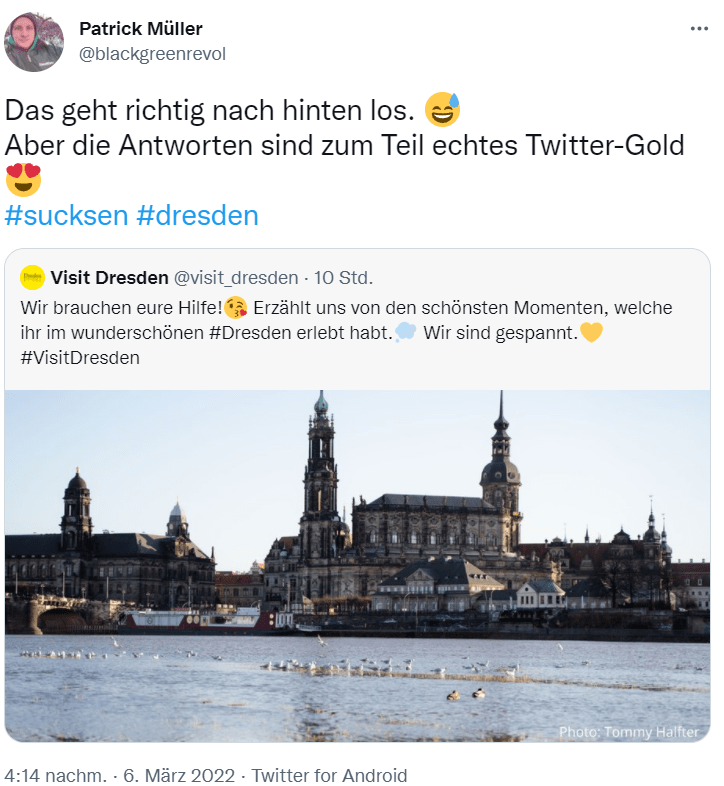Click the sweating smile emoji
This screenshot has height=786, width=724.
pos(442,109)
